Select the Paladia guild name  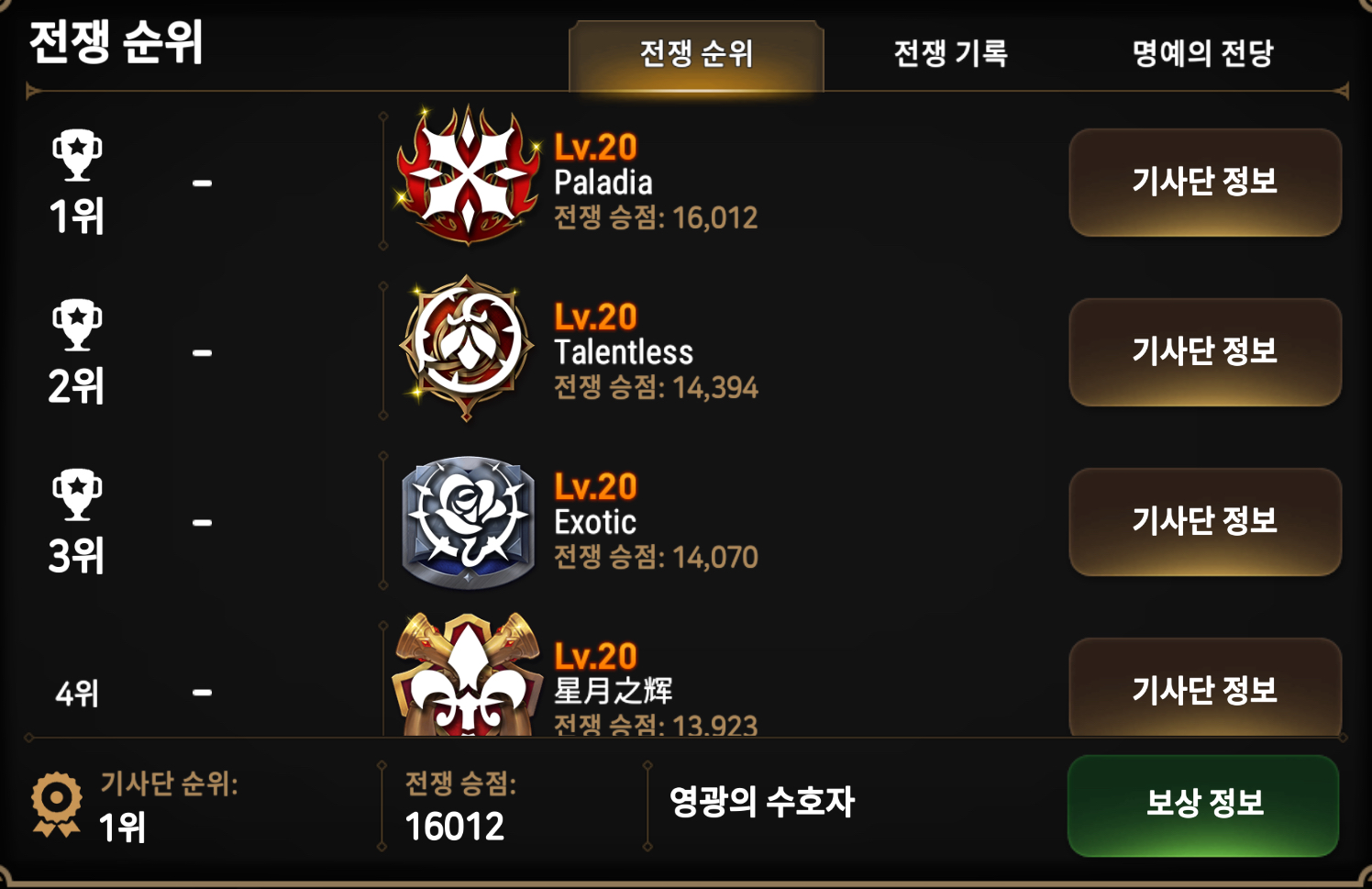603,183
